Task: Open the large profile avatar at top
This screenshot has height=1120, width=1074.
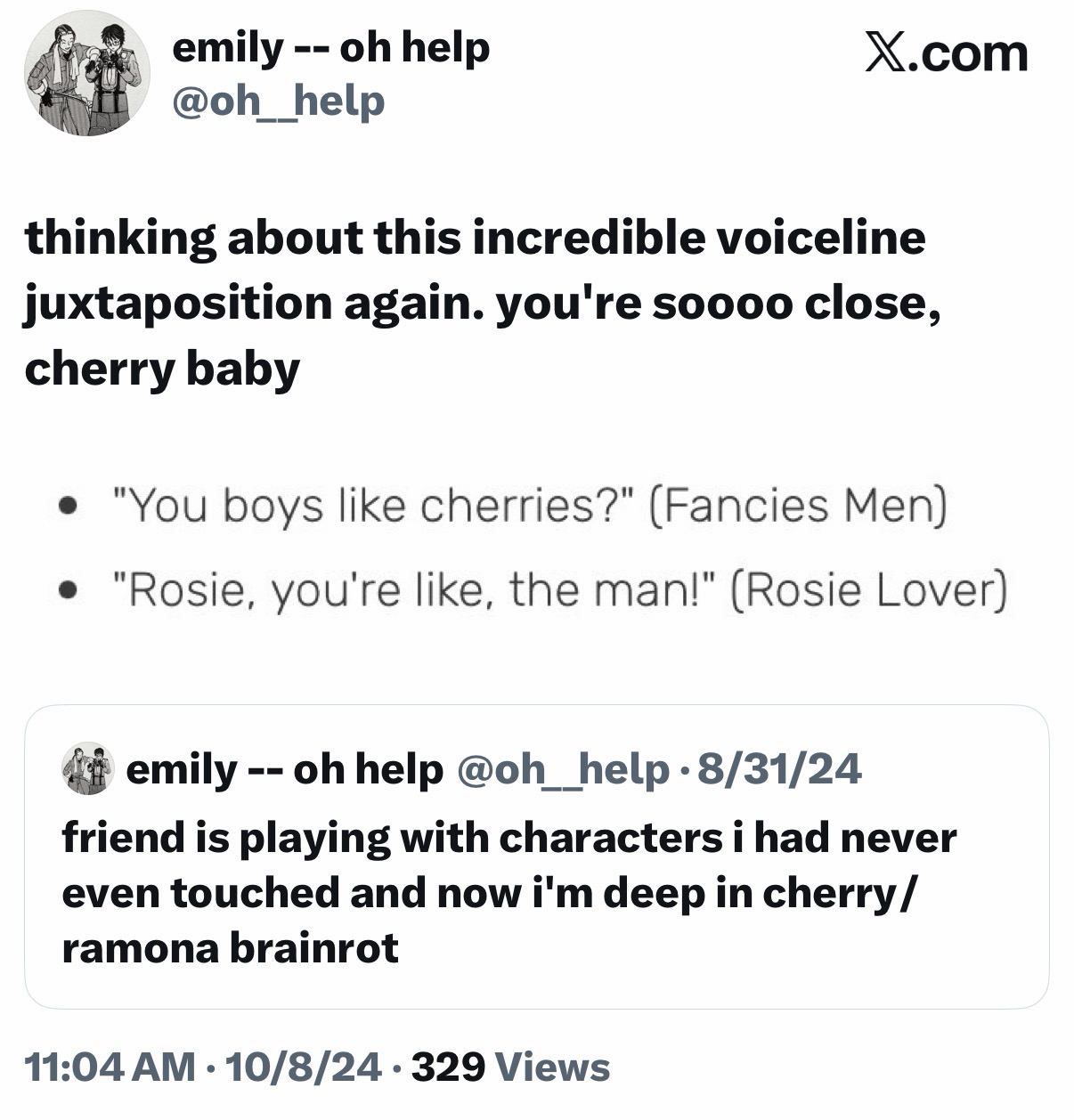Action: 87,73
